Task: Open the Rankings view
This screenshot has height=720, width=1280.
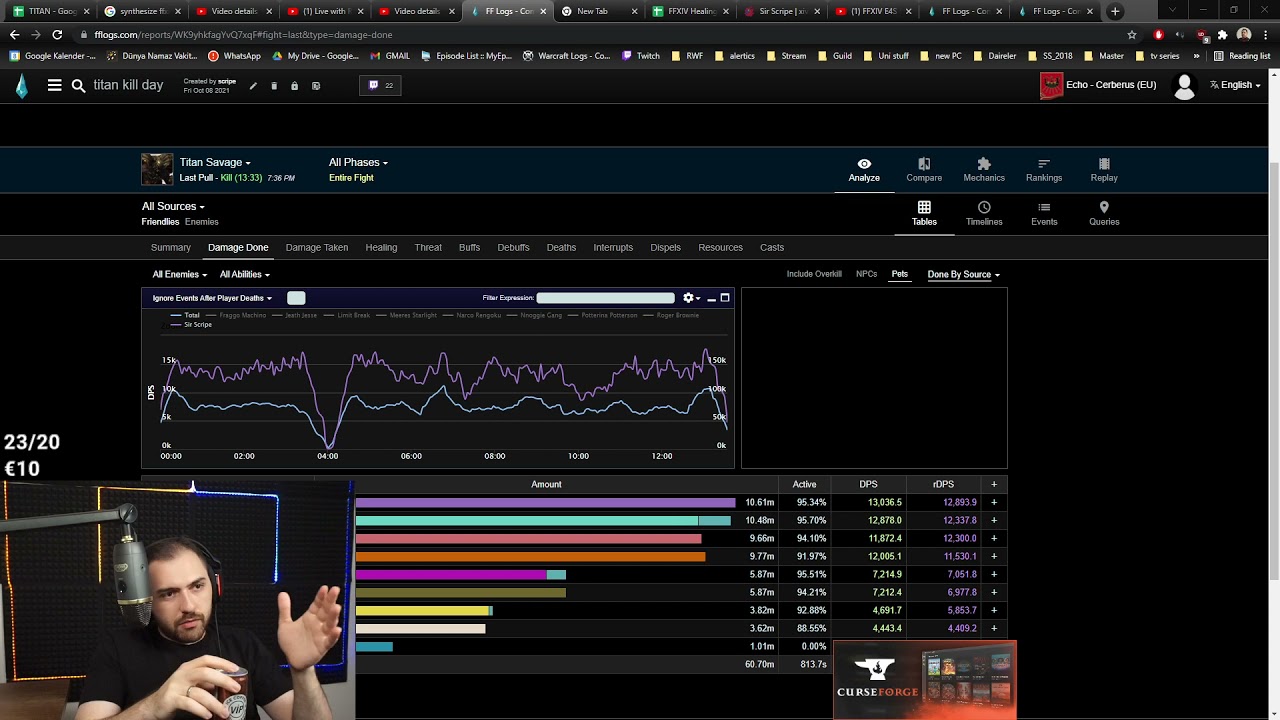Action: click(1044, 169)
